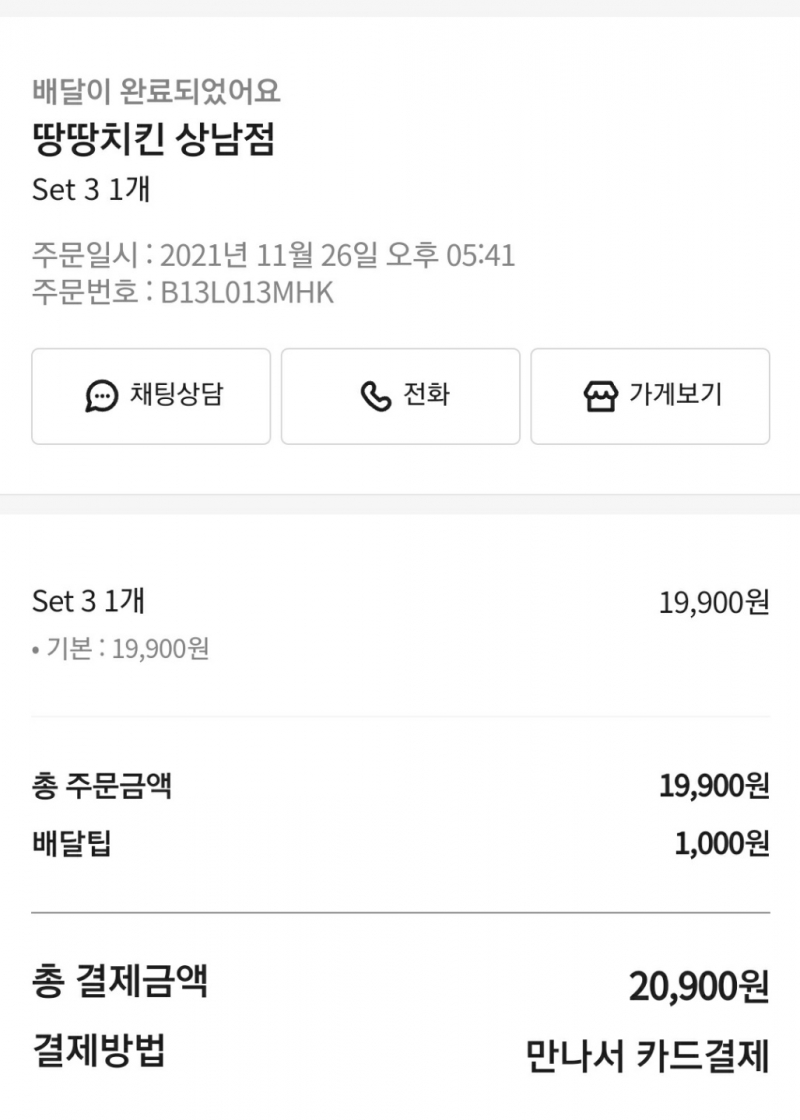The height and width of the screenshot is (1120, 800).
Task: Click the 배달이 완료되었어요 status text
Action: point(156,92)
